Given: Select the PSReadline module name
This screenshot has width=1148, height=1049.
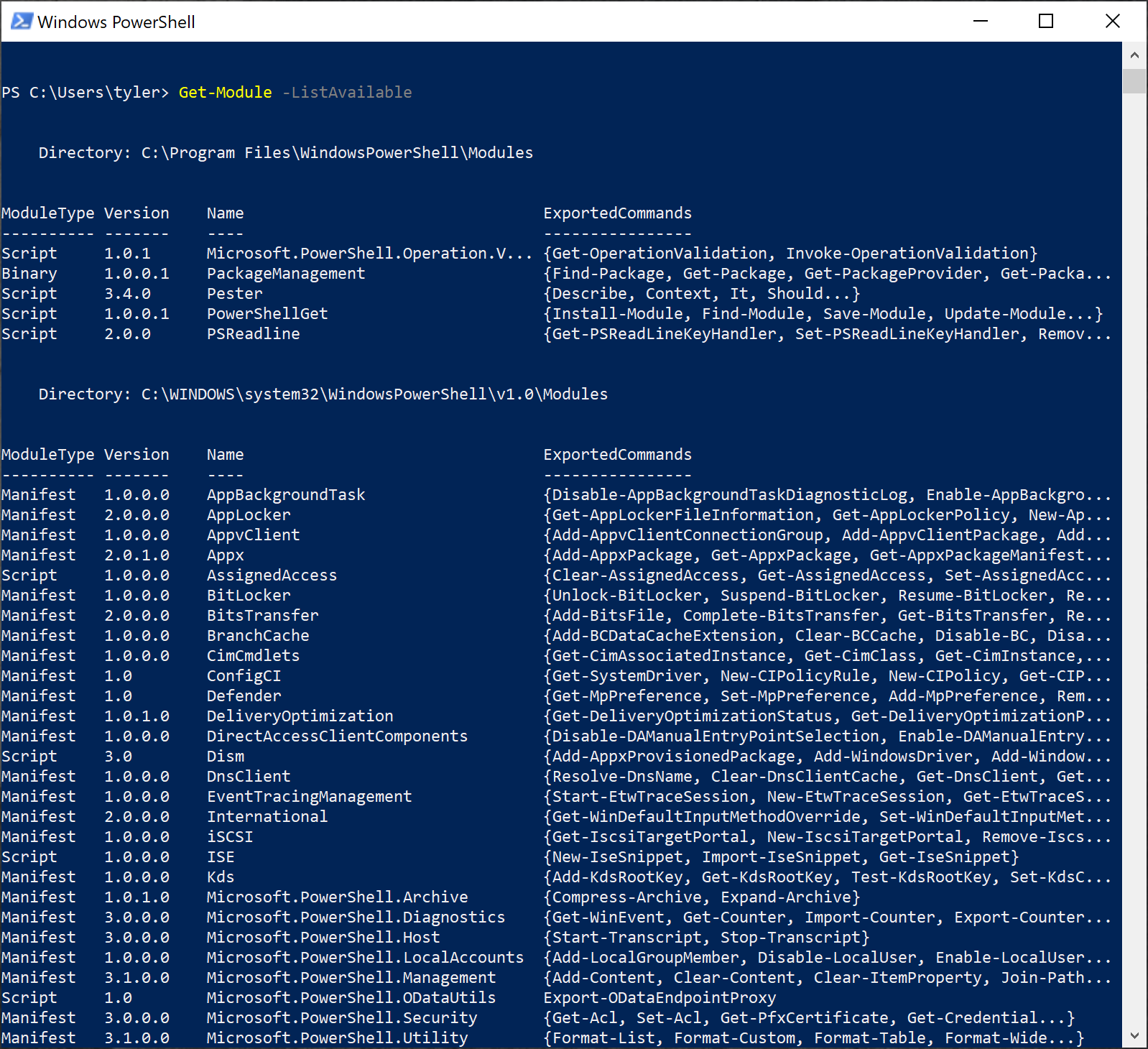Looking at the screenshot, I should click(254, 333).
